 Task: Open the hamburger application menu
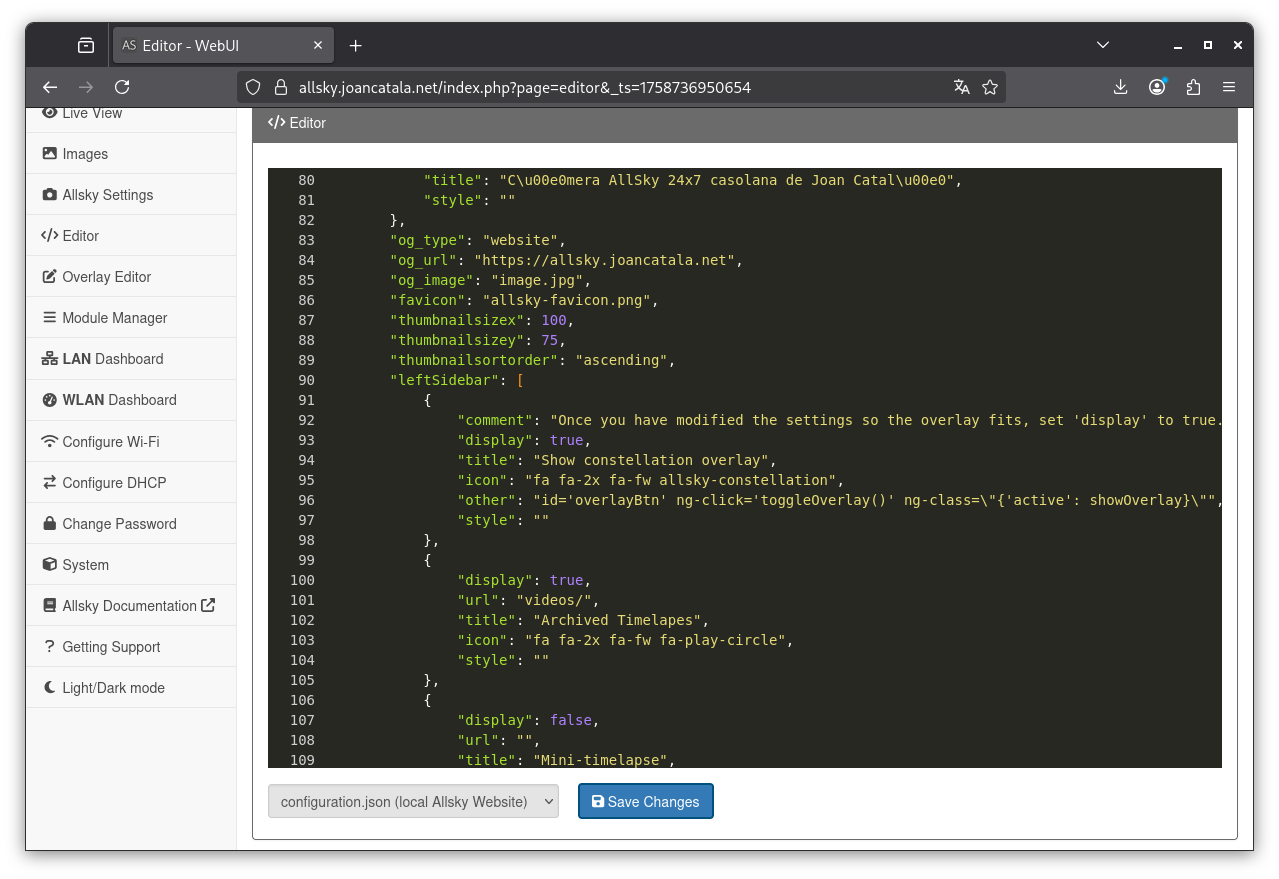click(1229, 87)
